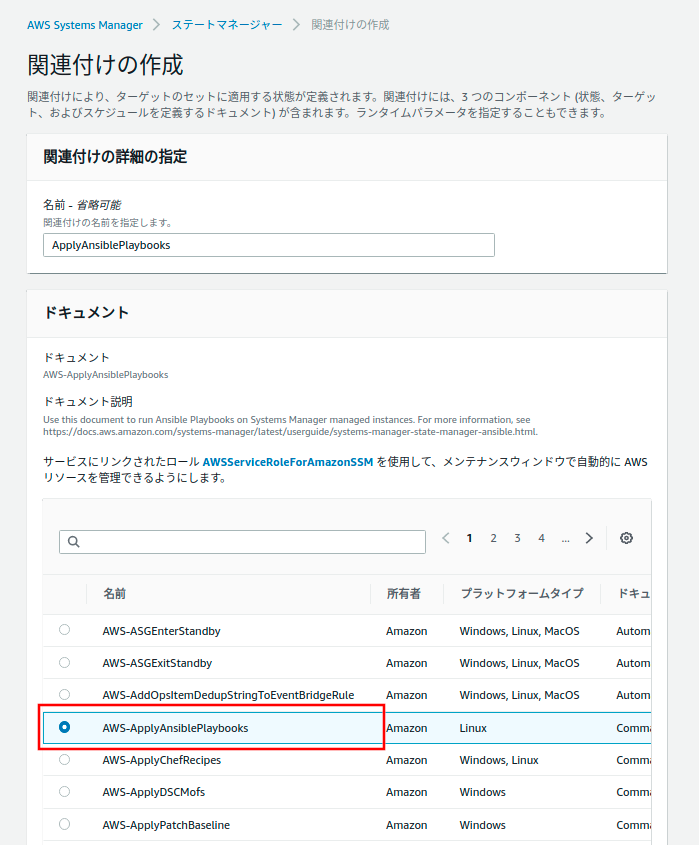Navigate to ステートマネージャー breadcrumb
Screen dimensions: 699x845
point(226,24)
